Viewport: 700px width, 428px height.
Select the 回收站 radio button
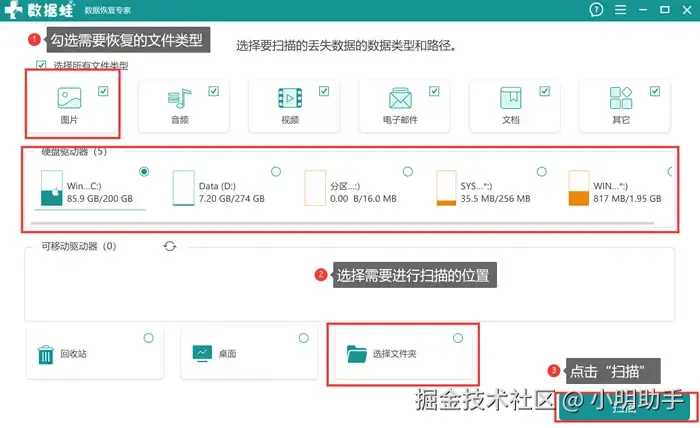click(149, 338)
